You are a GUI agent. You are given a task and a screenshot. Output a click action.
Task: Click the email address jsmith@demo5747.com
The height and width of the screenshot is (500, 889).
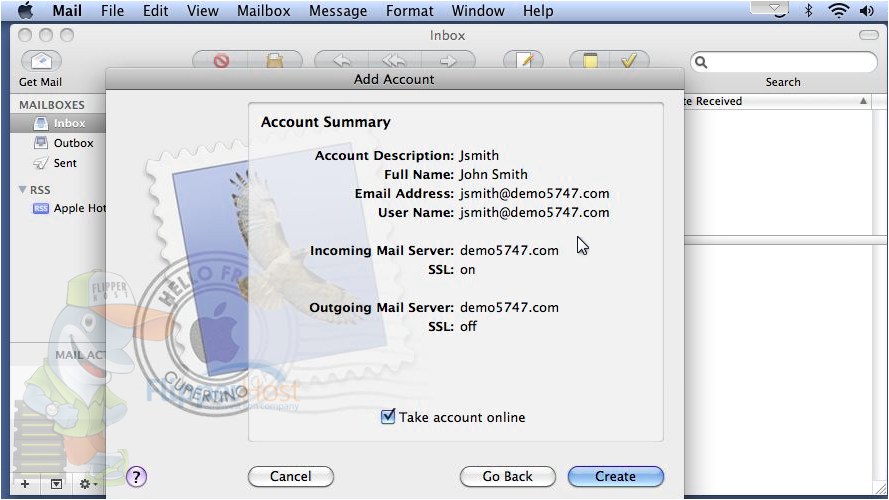(534, 193)
